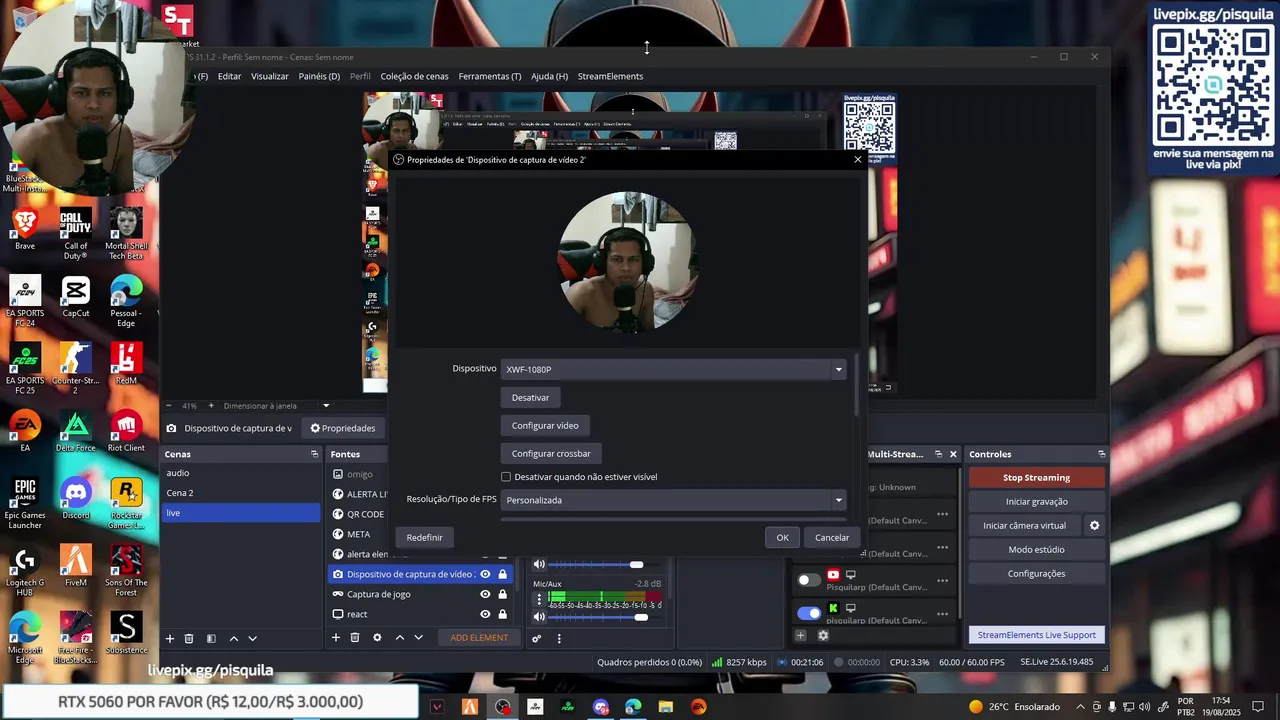
Task: Unlock the 'react' source
Action: pyautogui.click(x=502, y=614)
